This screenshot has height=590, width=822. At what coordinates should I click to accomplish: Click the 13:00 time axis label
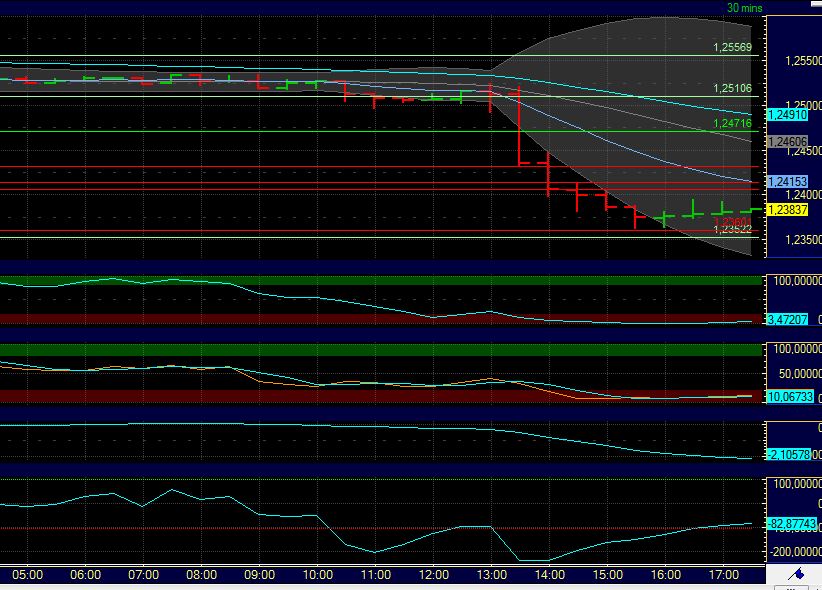click(492, 575)
